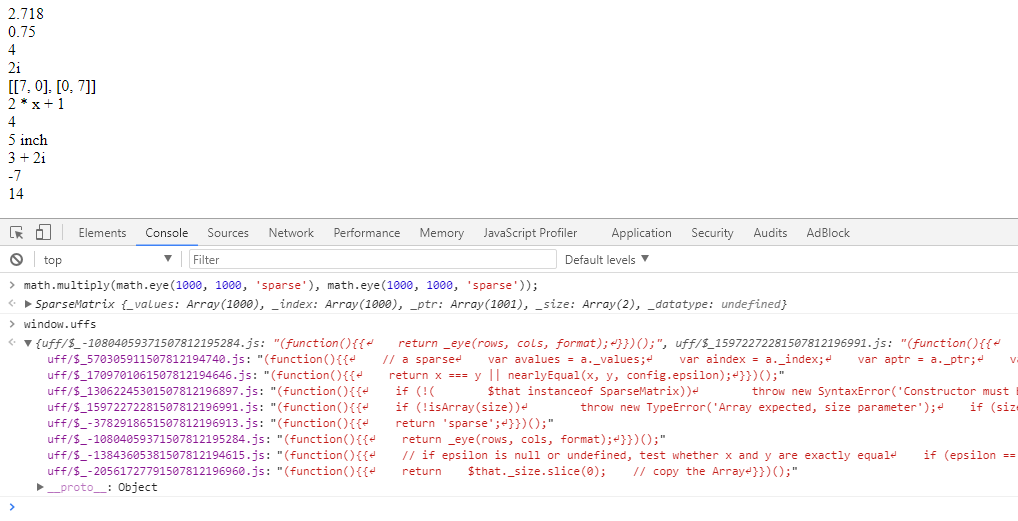Click the '5 inch' output text

[28, 140]
